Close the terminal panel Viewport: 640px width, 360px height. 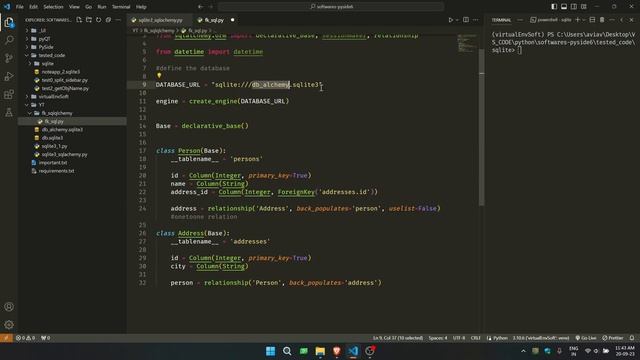click(x=631, y=20)
